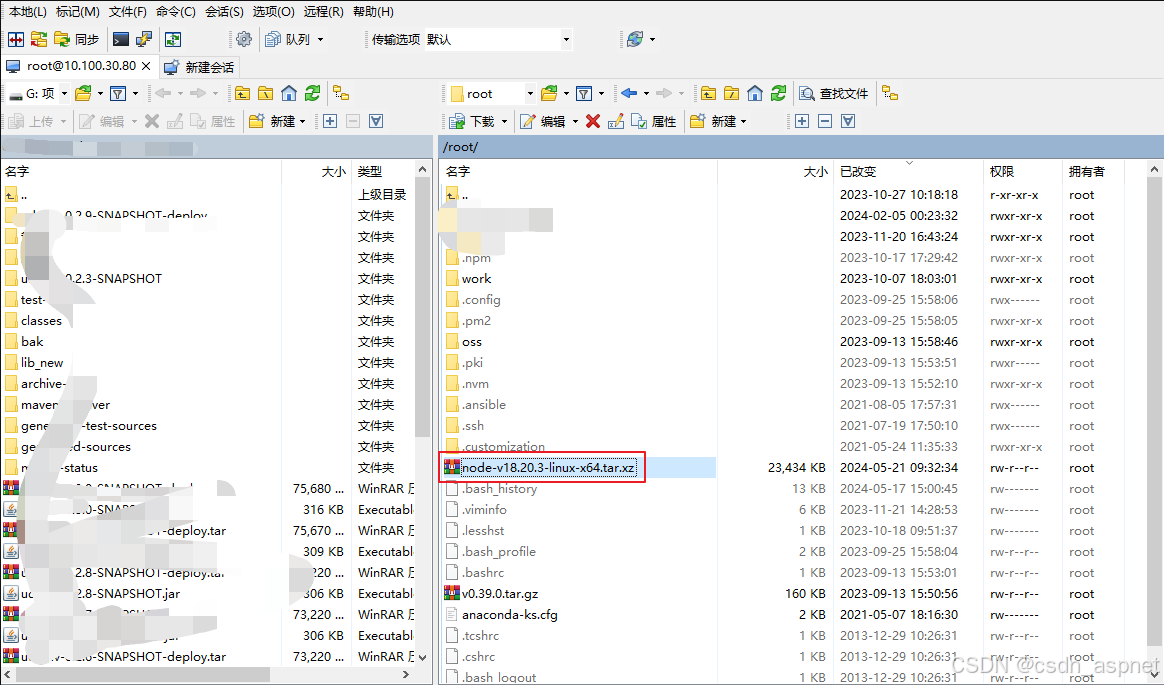Screen dimensions: 1164x685
Task: Expand the 队列 dropdown arrow
Action: [x=321, y=39]
